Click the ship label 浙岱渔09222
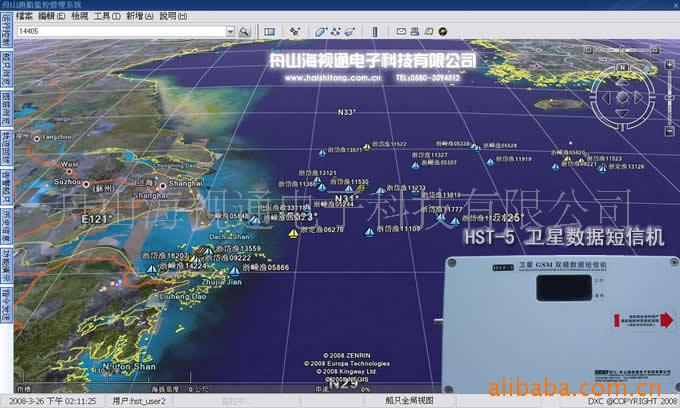Viewport: 680px width, 408px height. [228, 258]
